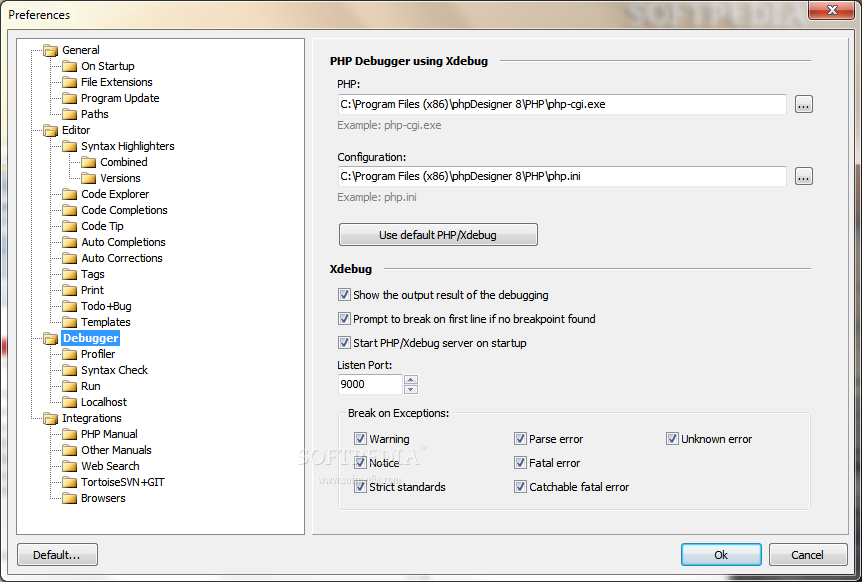
Task: Confirm preferences with Ok
Action: tap(721, 555)
